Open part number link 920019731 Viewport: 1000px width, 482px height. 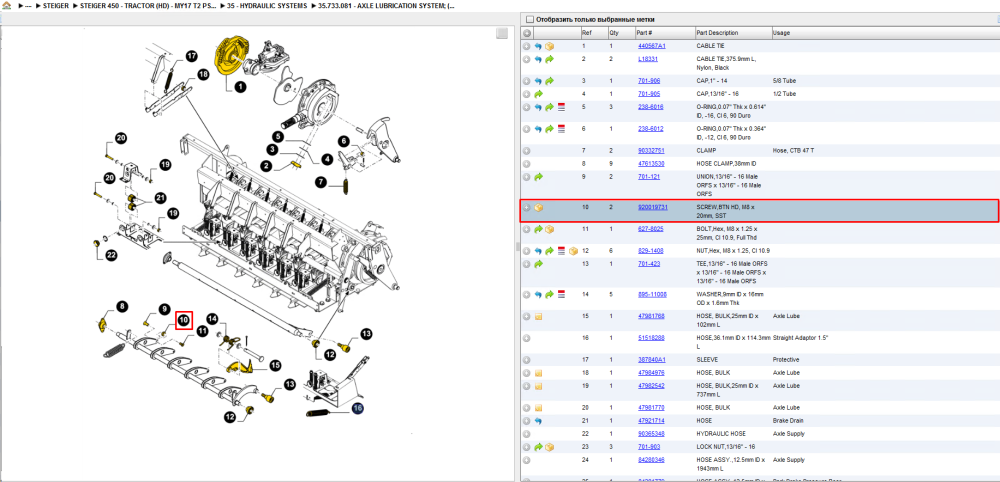[652, 207]
